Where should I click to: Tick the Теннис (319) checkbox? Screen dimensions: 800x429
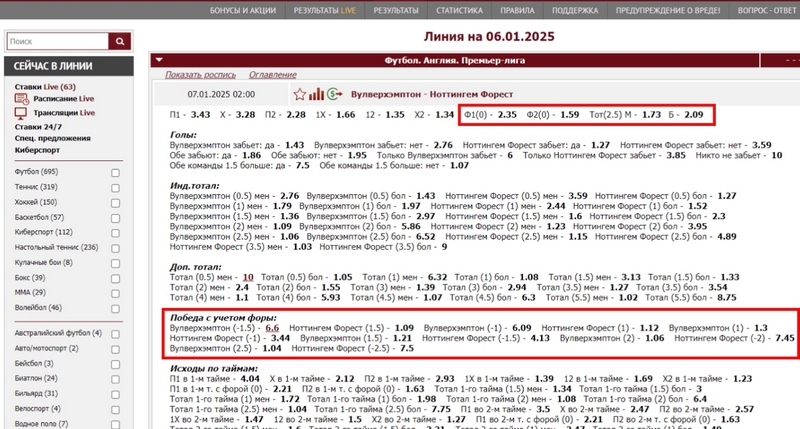point(116,188)
